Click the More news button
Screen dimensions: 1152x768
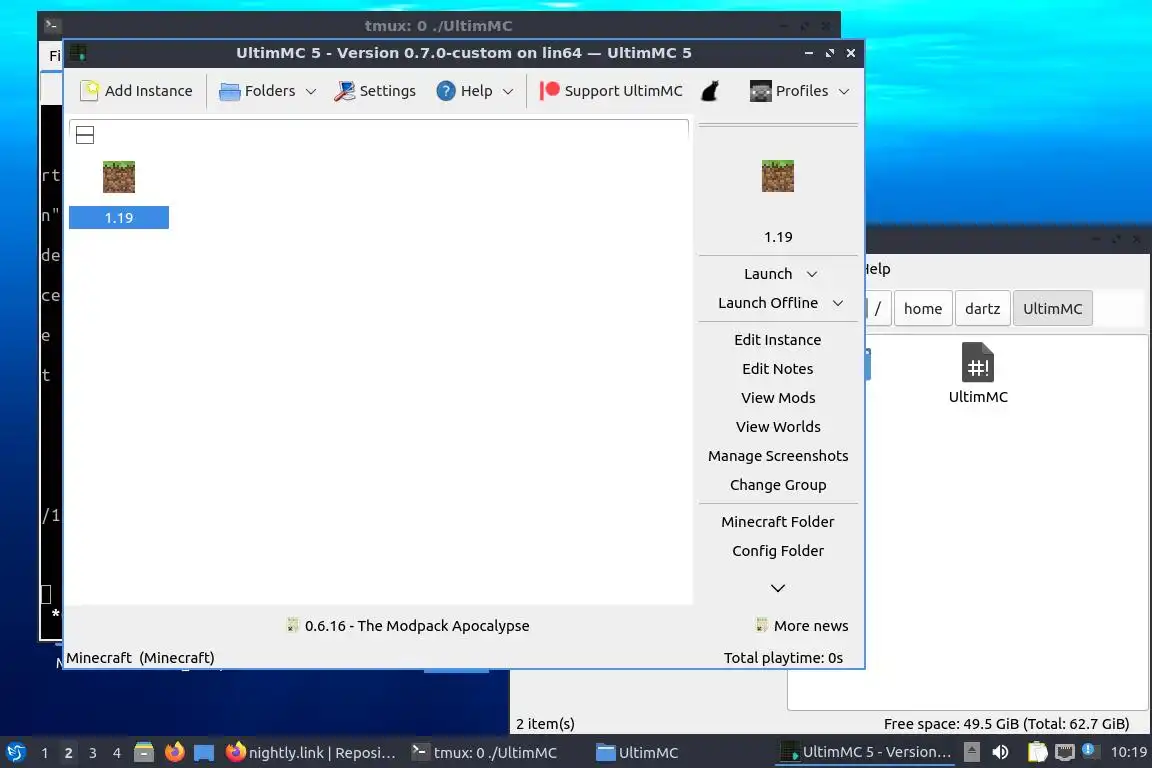click(x=802, y=625)
